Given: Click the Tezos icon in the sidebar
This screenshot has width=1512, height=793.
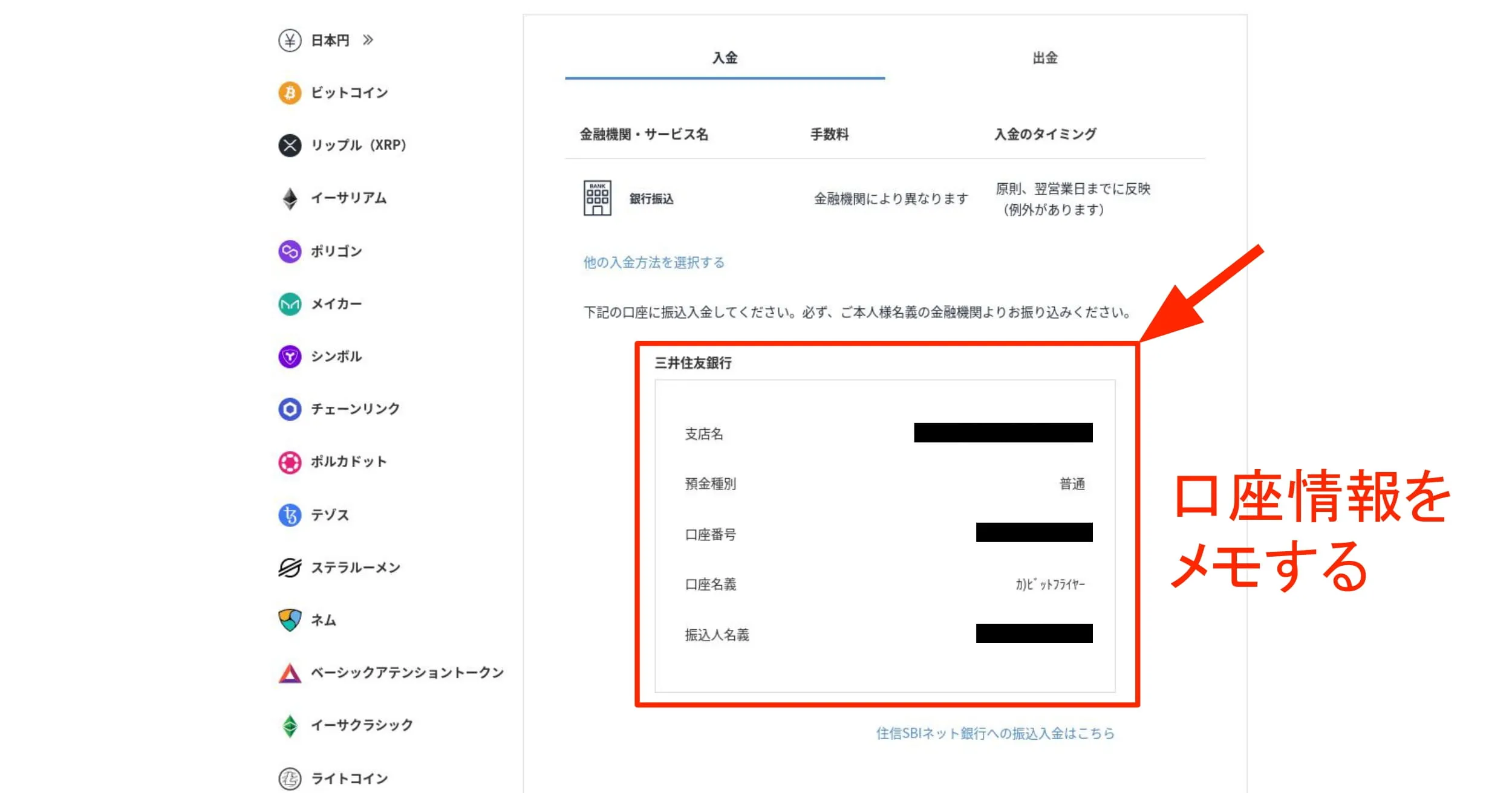Looking at the screenshot, I should click(290, 514).
